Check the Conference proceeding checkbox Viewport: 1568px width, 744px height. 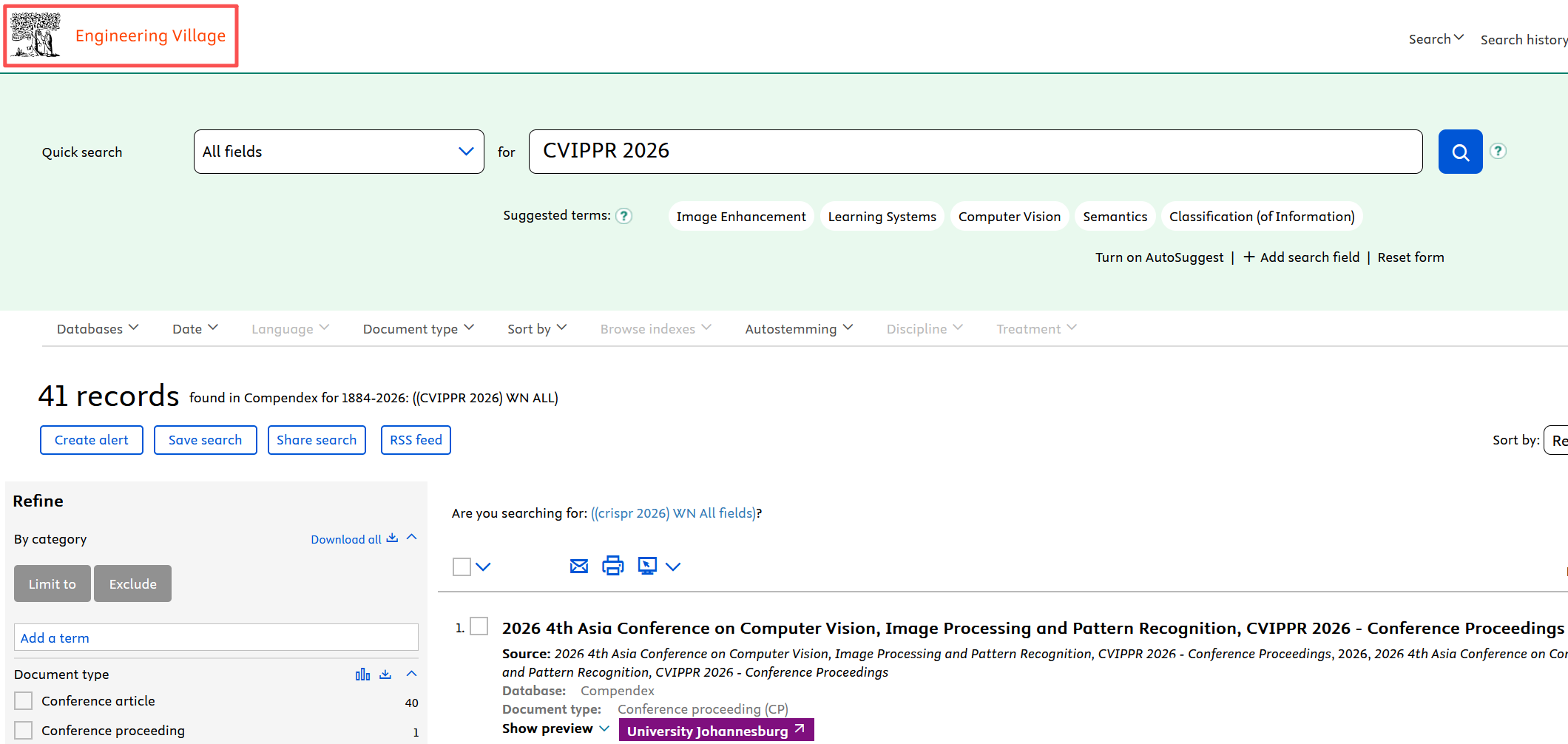coord(24,730)
